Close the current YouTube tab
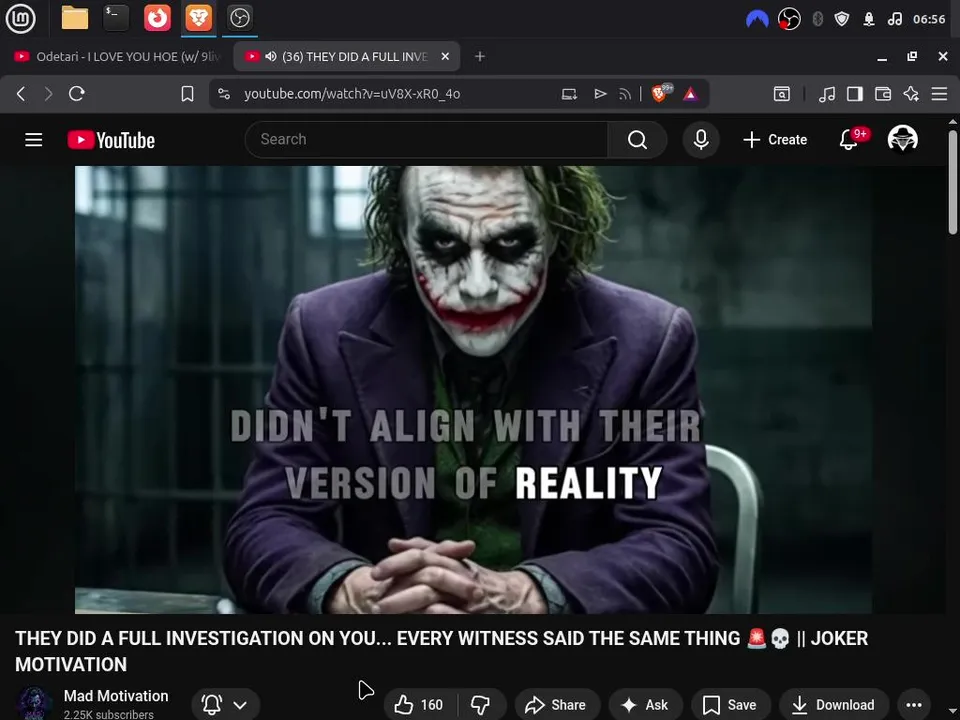 pyautogui.click(x=445, y=56)
